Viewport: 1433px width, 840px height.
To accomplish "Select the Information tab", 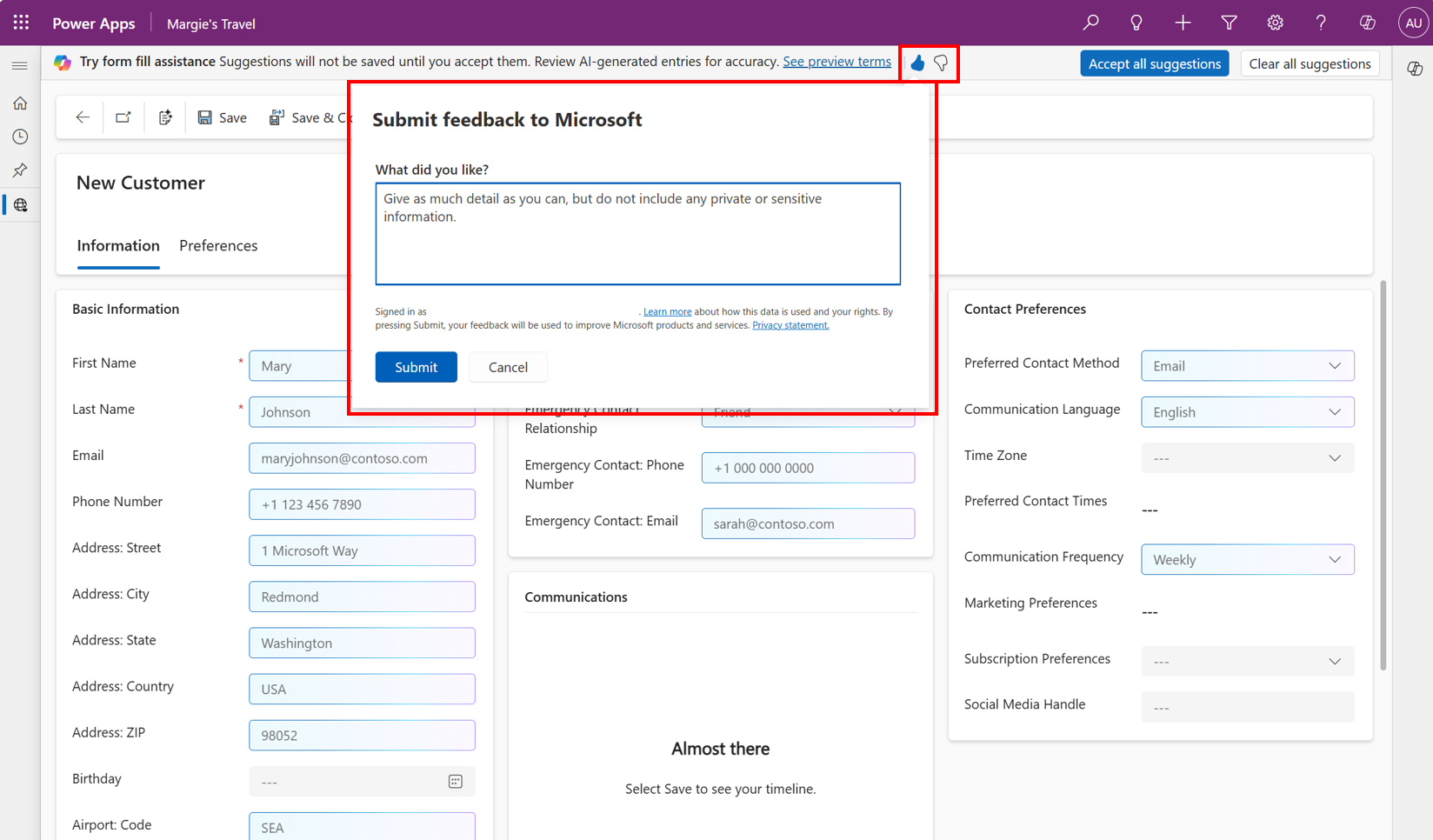I will point(117,245).
